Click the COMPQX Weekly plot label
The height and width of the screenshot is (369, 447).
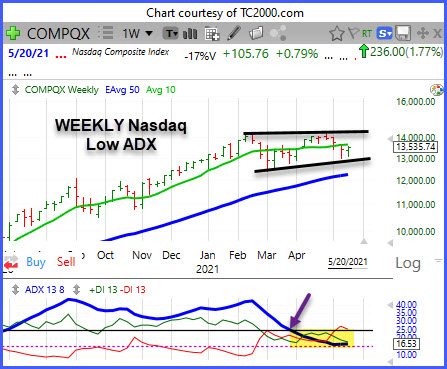tap(62, 90)
